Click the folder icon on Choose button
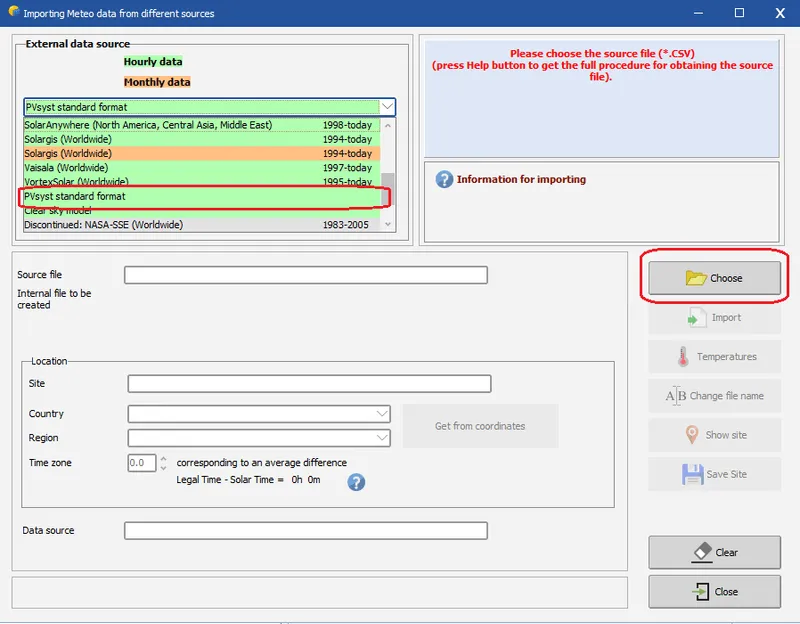The height and width of the screenshot is (624, 800). pos(696,278)
